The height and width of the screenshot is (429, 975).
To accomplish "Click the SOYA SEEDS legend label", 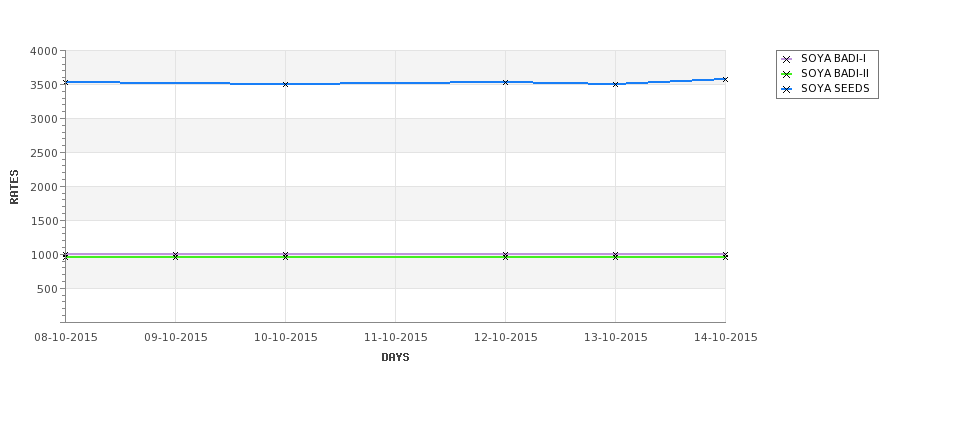I will 835,89.
